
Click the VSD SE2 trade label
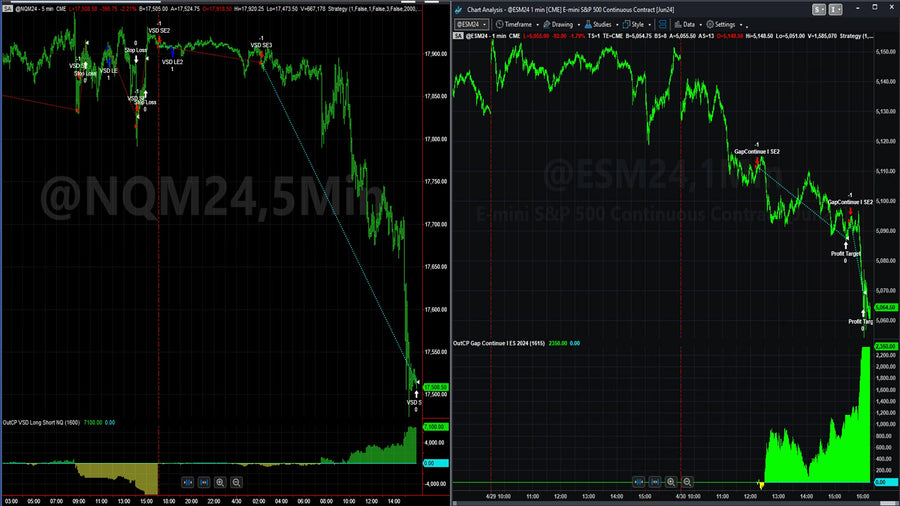159,30
